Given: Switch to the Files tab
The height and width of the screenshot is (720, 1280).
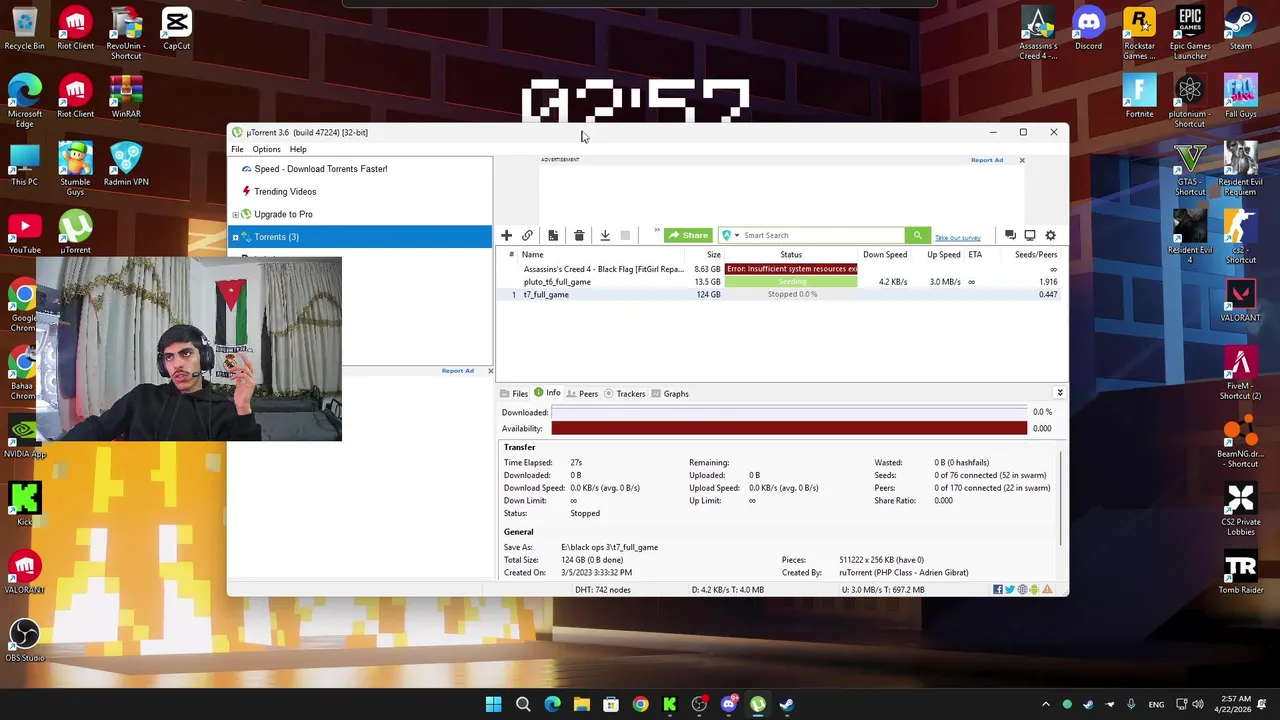Looking at the screenshot, I should click(x=514, y=394).
